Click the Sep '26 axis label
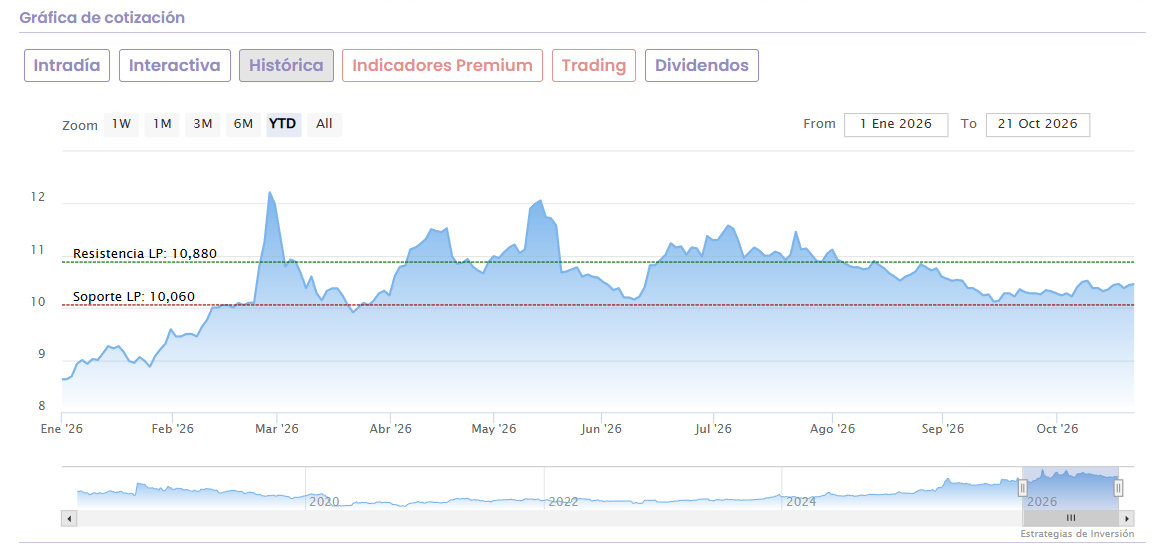Viewport: 1157px width, 553px height. 943,428
